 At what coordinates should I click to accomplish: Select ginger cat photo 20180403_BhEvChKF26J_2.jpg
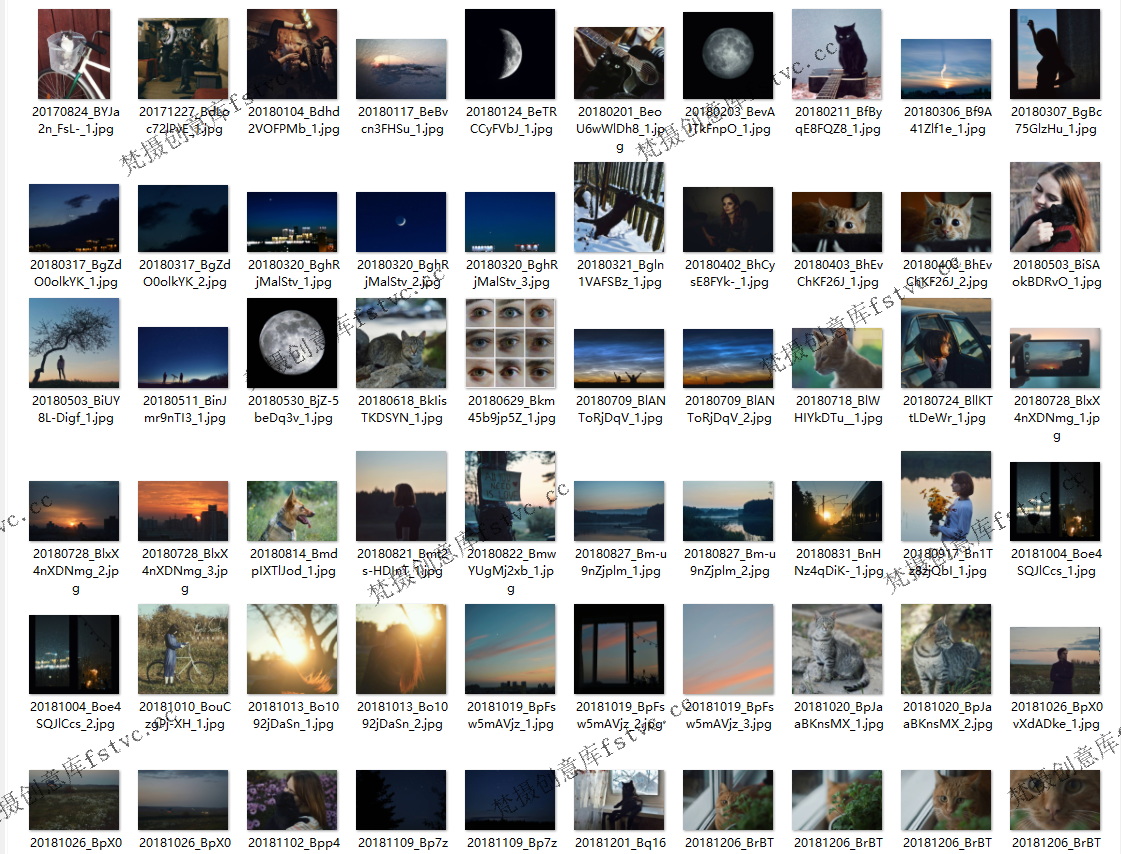tap(947, 222)
